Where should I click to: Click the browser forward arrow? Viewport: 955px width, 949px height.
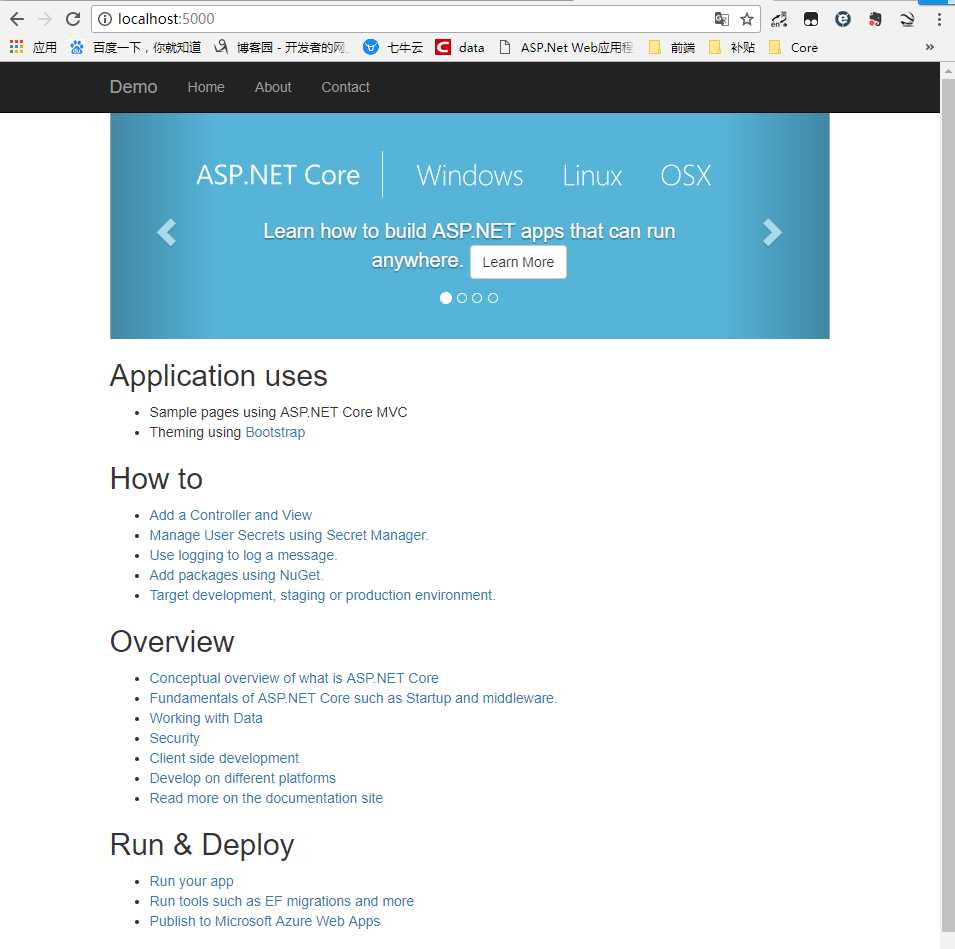45,19
